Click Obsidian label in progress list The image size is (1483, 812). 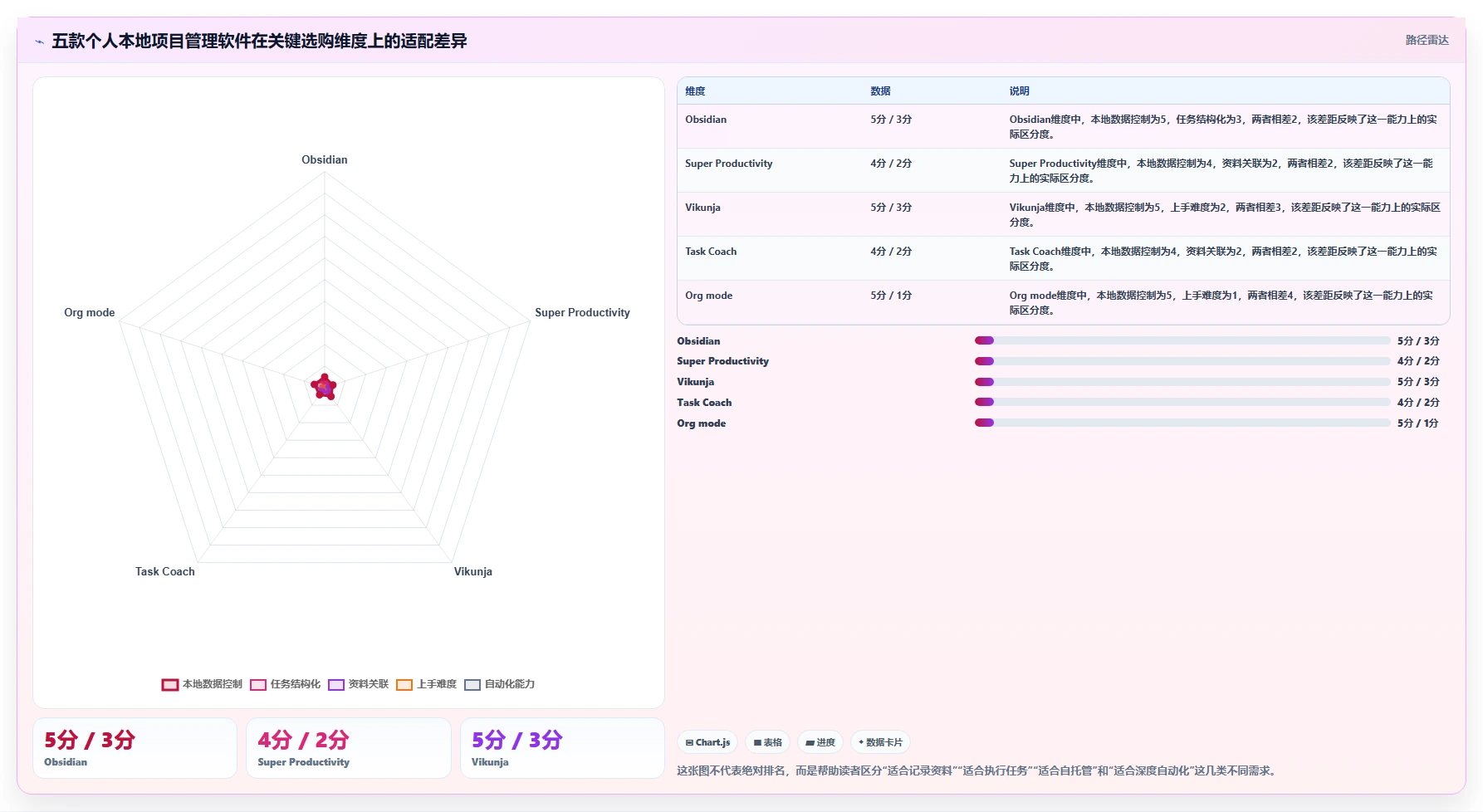[x=698, y=341]
